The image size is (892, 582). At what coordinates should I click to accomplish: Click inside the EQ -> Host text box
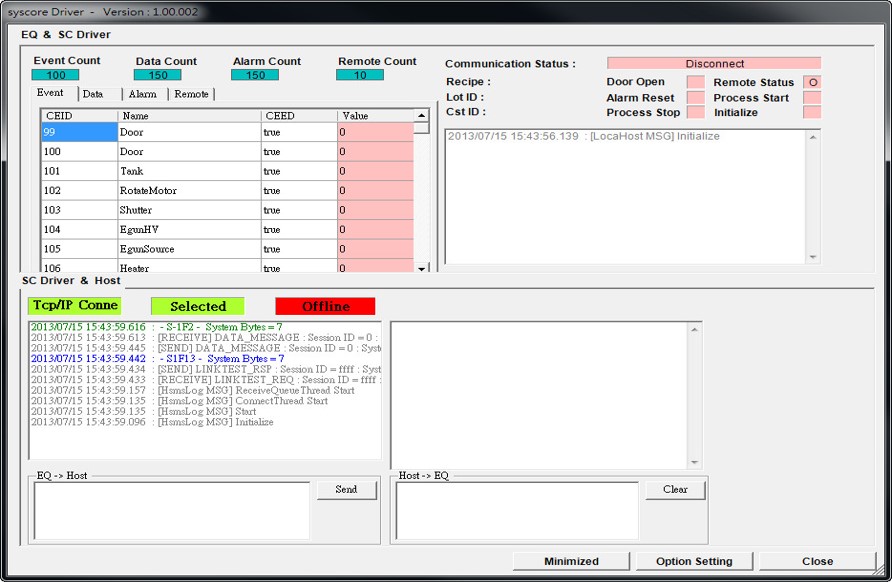(x=172, y=511)
